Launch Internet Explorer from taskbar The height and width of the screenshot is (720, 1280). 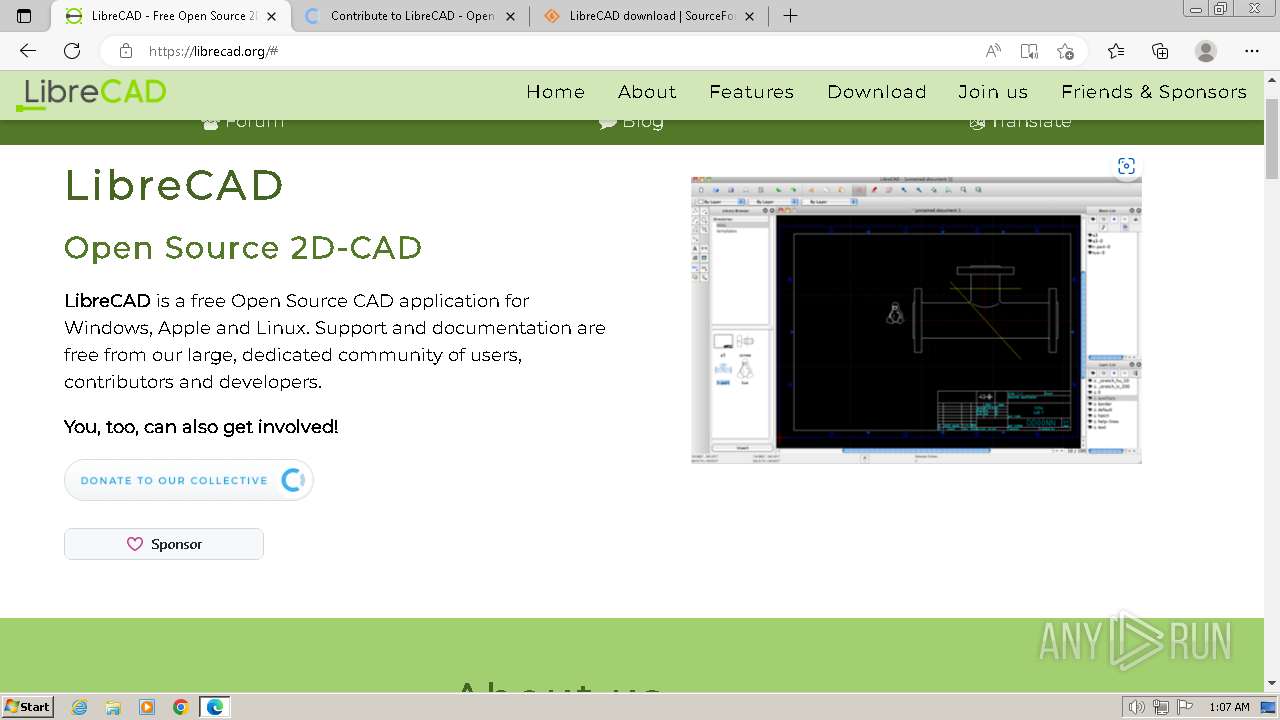point(79,707)
